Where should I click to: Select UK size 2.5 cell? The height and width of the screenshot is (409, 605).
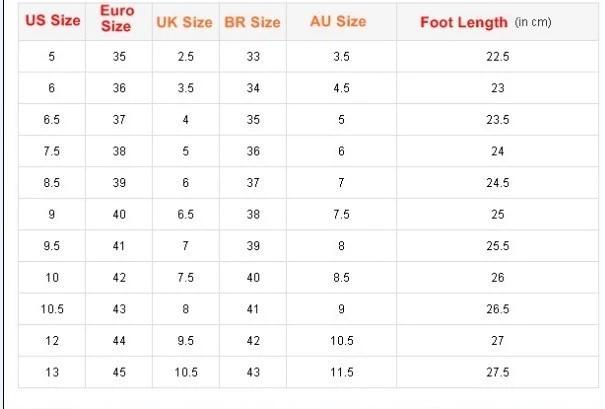point(185,56)
